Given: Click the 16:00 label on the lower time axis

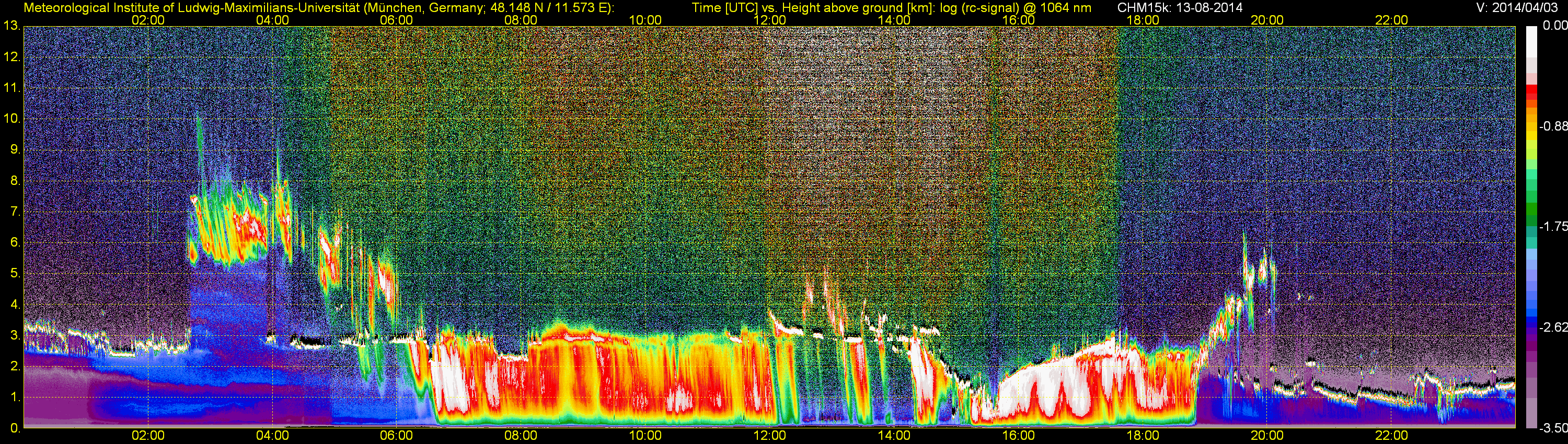Looking at the screenshot, I should (x=1018, y=436).
